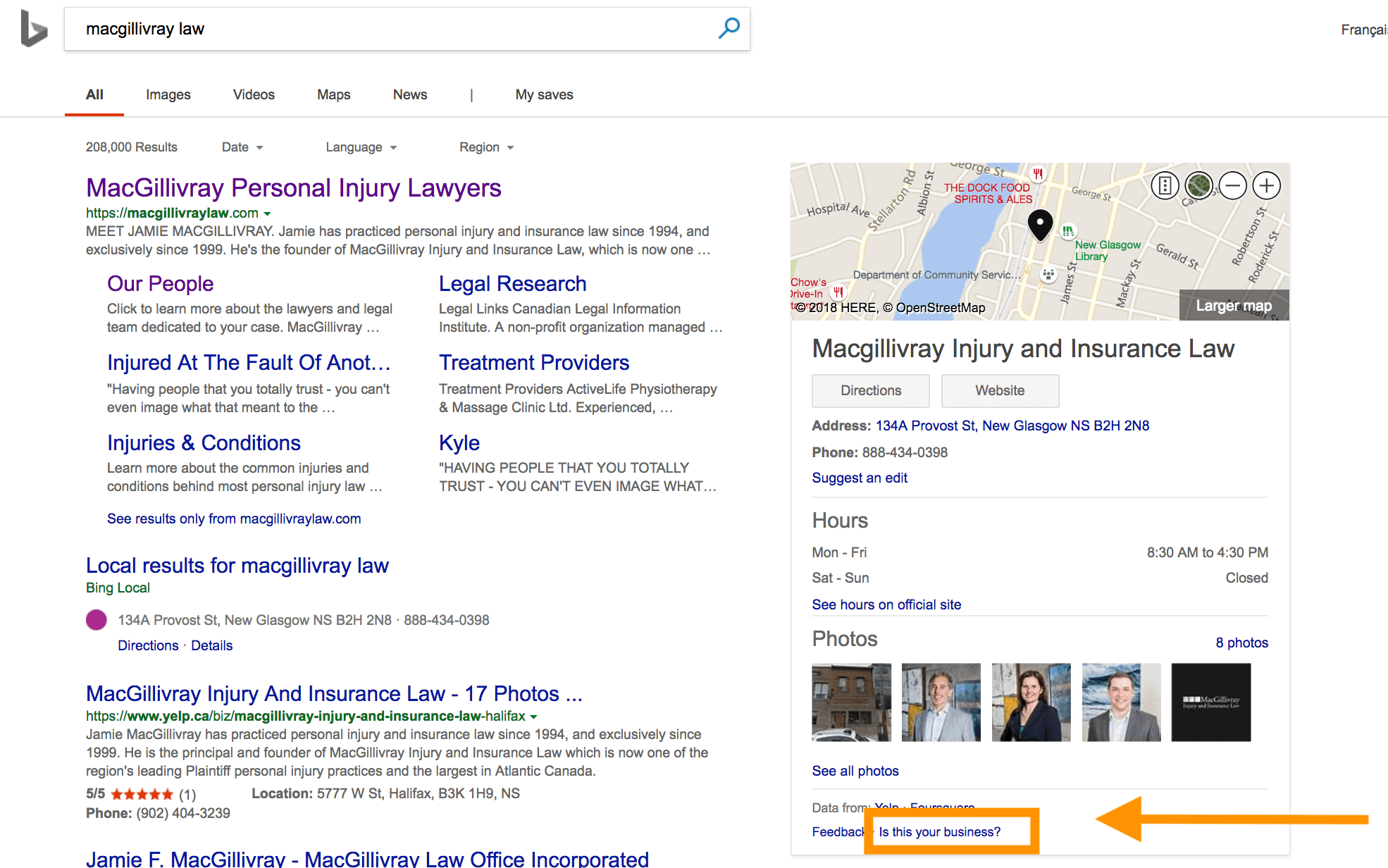This screenshot has height=868, width=1388.
Task: Open Local results for macgillivray law
Action: click(x=237, y=565)
